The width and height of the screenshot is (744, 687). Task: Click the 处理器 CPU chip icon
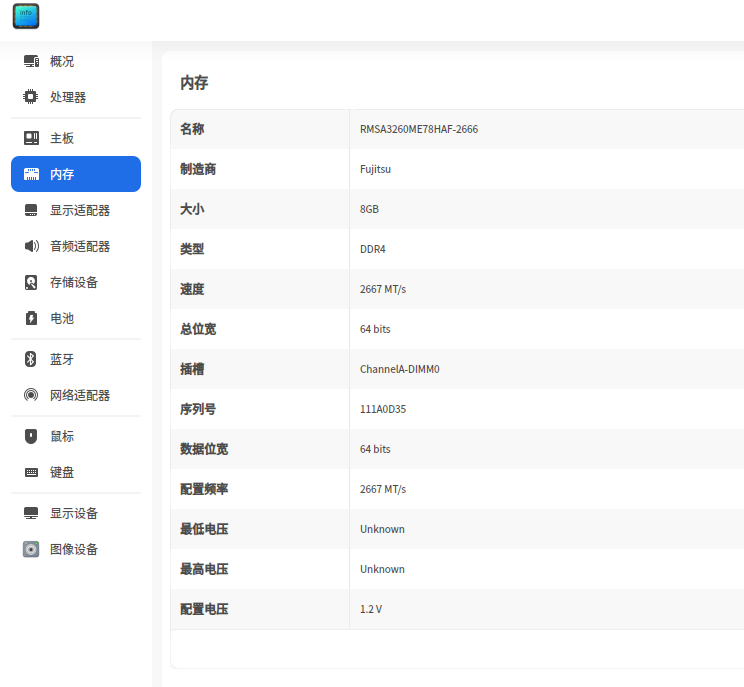point(31,97)
